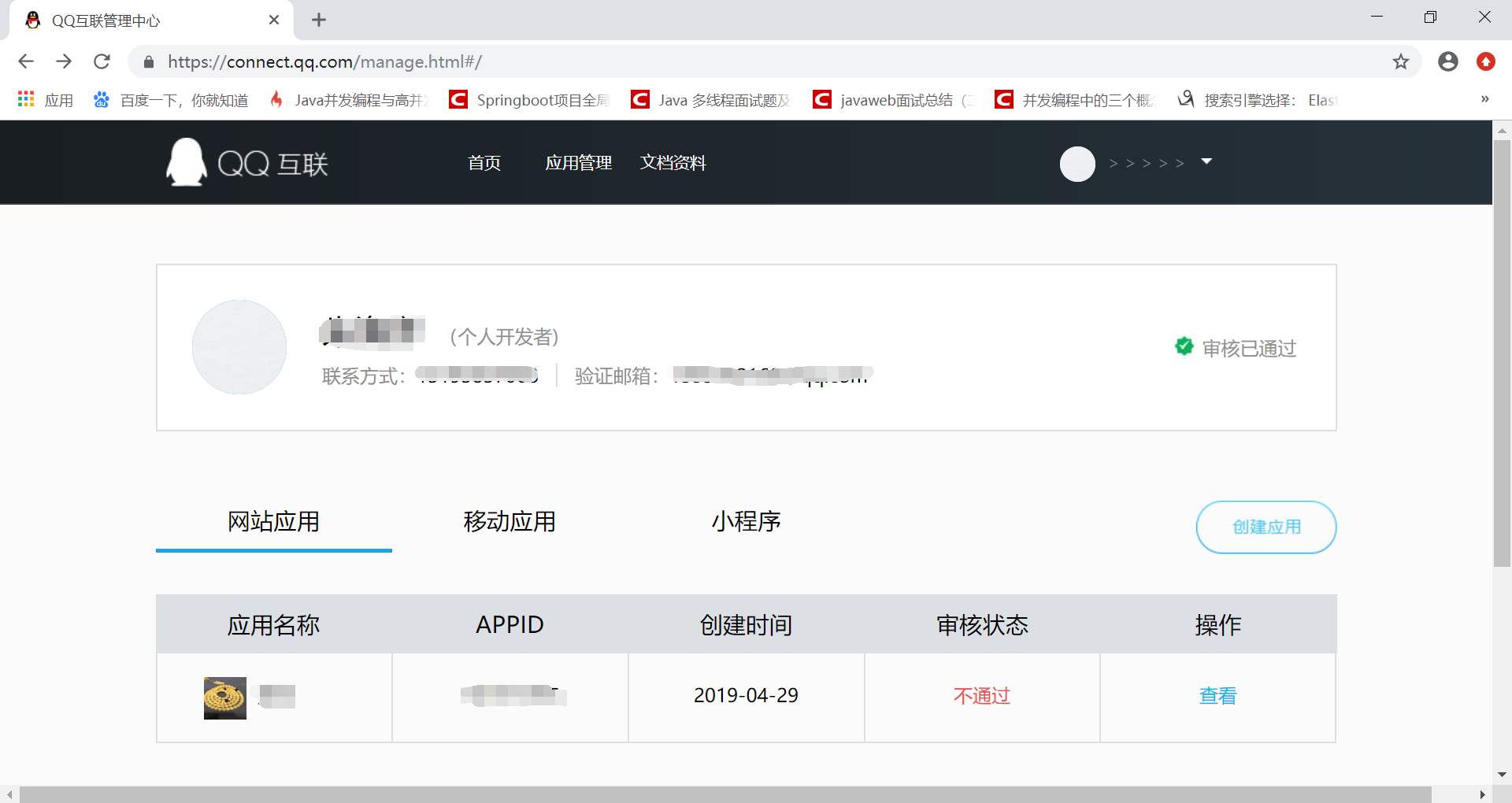The width and height of the screenshot is (1512, 803).
Task: Expand the user account dropdown arrow
Action: click(1206, 161)
